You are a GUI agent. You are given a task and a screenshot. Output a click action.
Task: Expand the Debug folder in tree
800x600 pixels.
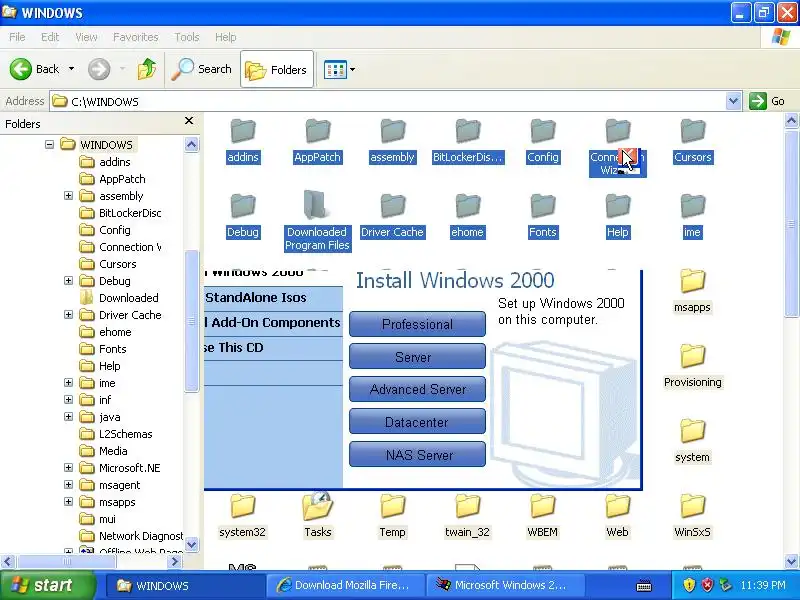point(68,281)
